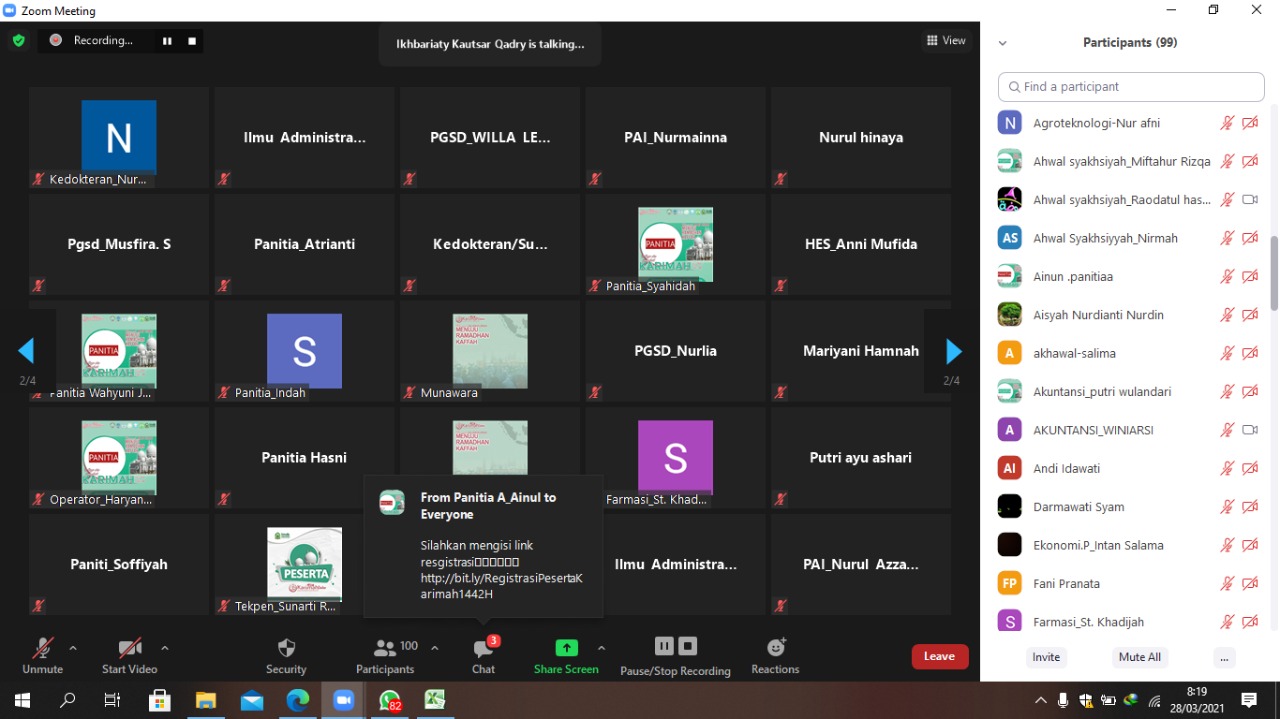Expand video options arrow beside Start Video
Screen dimensions: 1280x719
165,648
